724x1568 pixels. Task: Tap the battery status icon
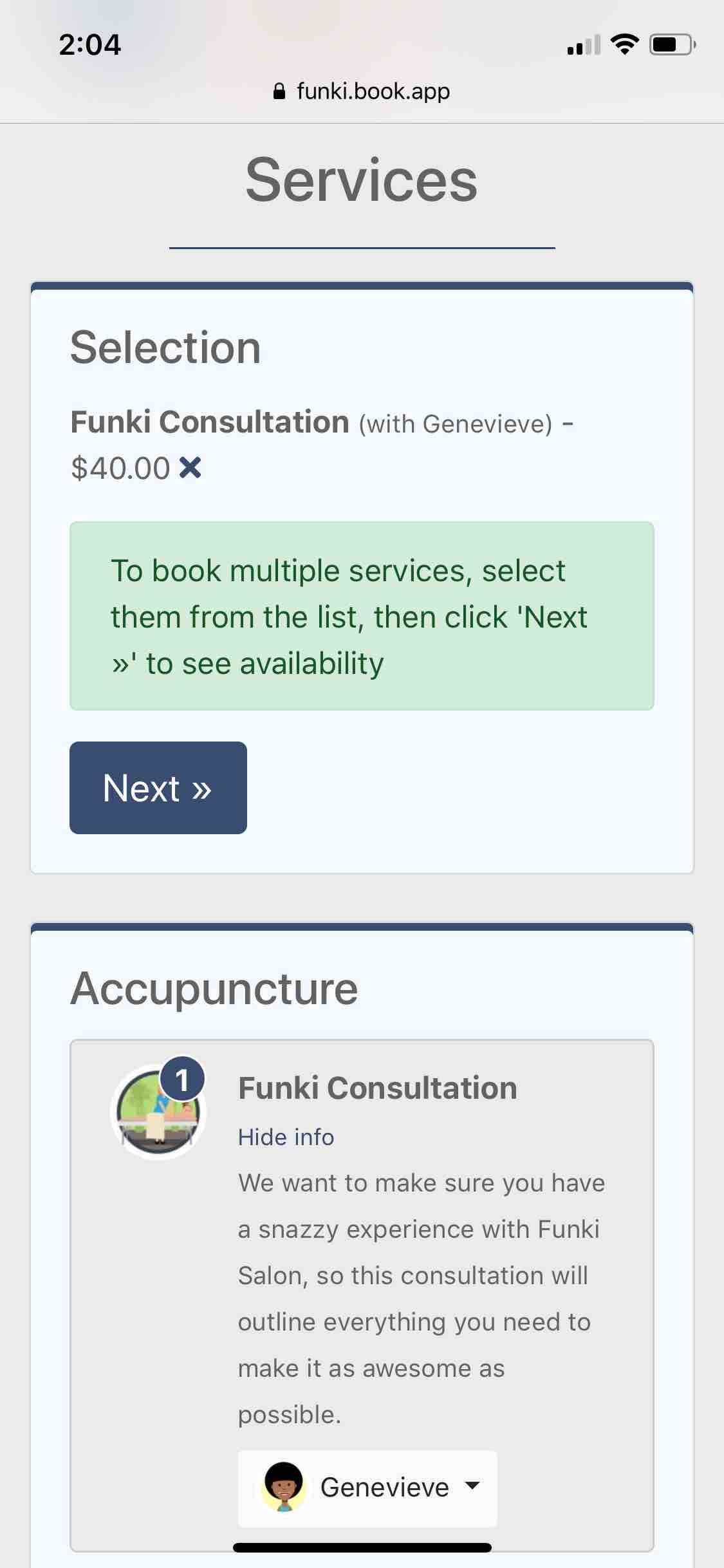[673, 44]
